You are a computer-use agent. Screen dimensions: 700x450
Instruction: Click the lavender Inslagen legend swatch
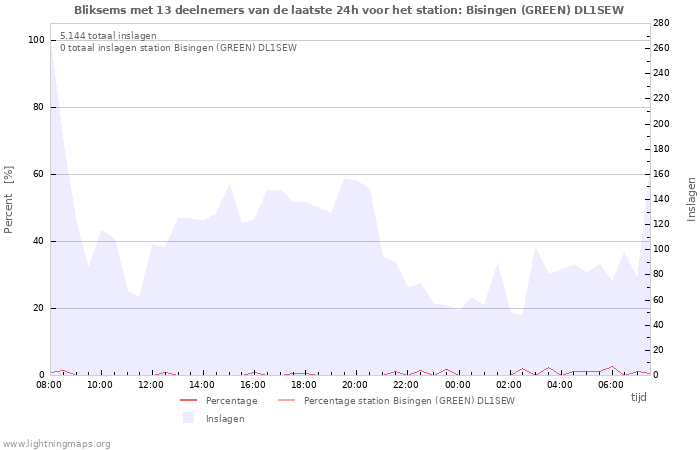coord(188,418)
